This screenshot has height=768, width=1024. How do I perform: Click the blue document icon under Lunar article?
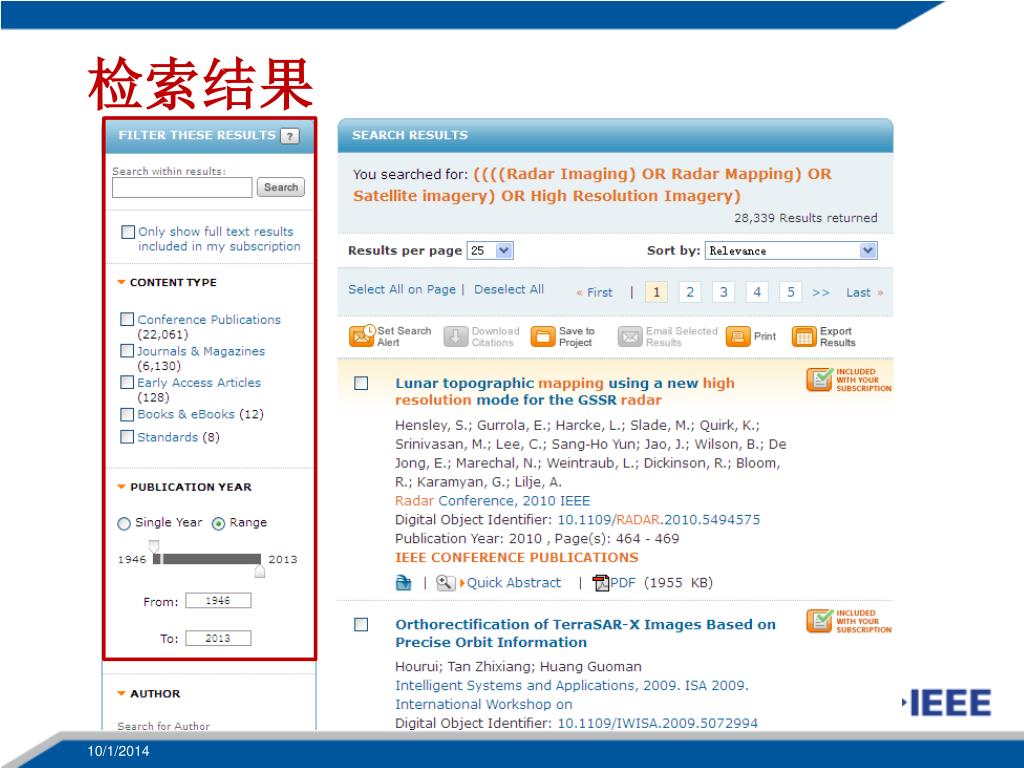(x=404, y=583)
